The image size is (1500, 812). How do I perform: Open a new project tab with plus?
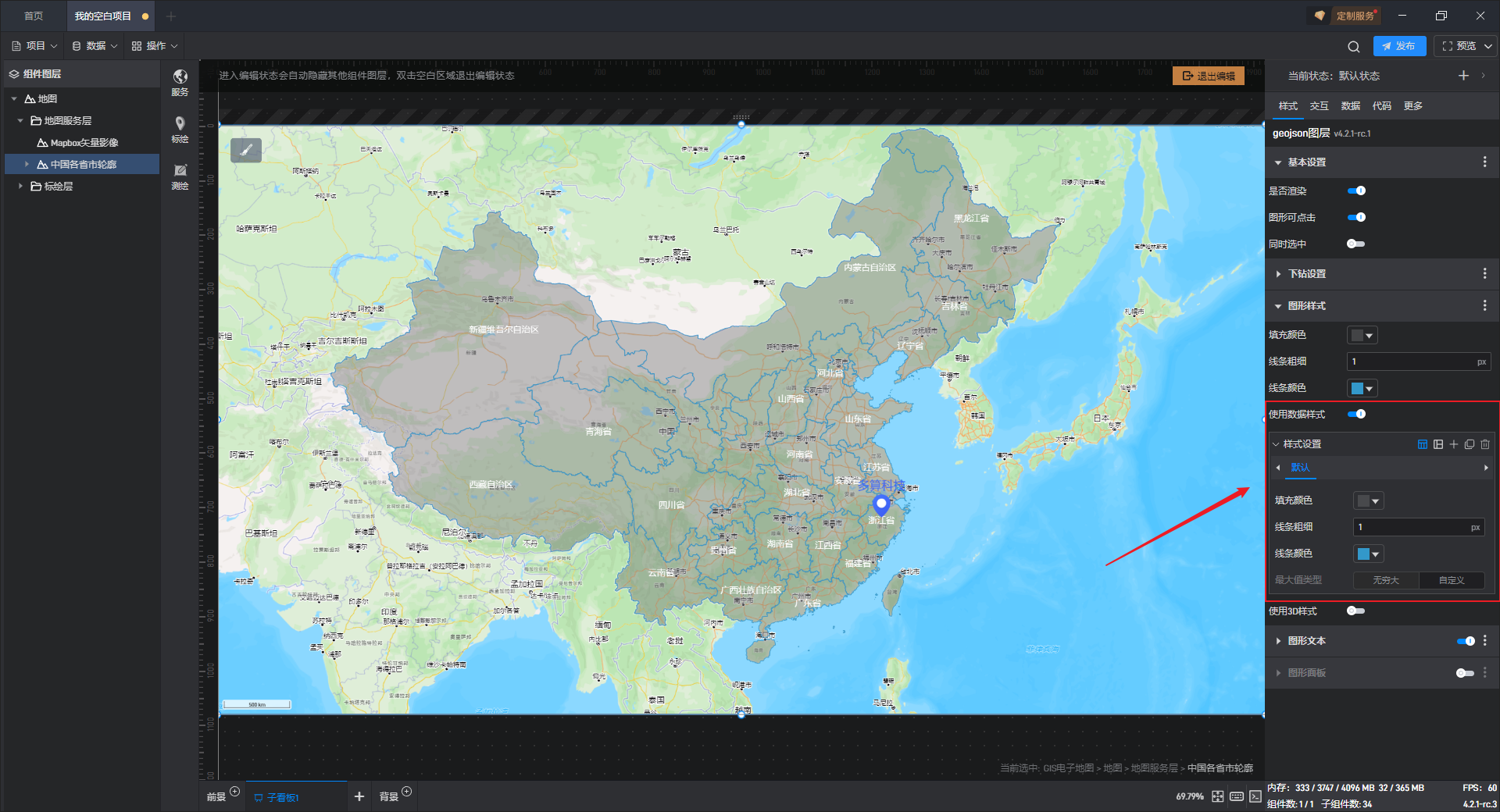point(171,16)
